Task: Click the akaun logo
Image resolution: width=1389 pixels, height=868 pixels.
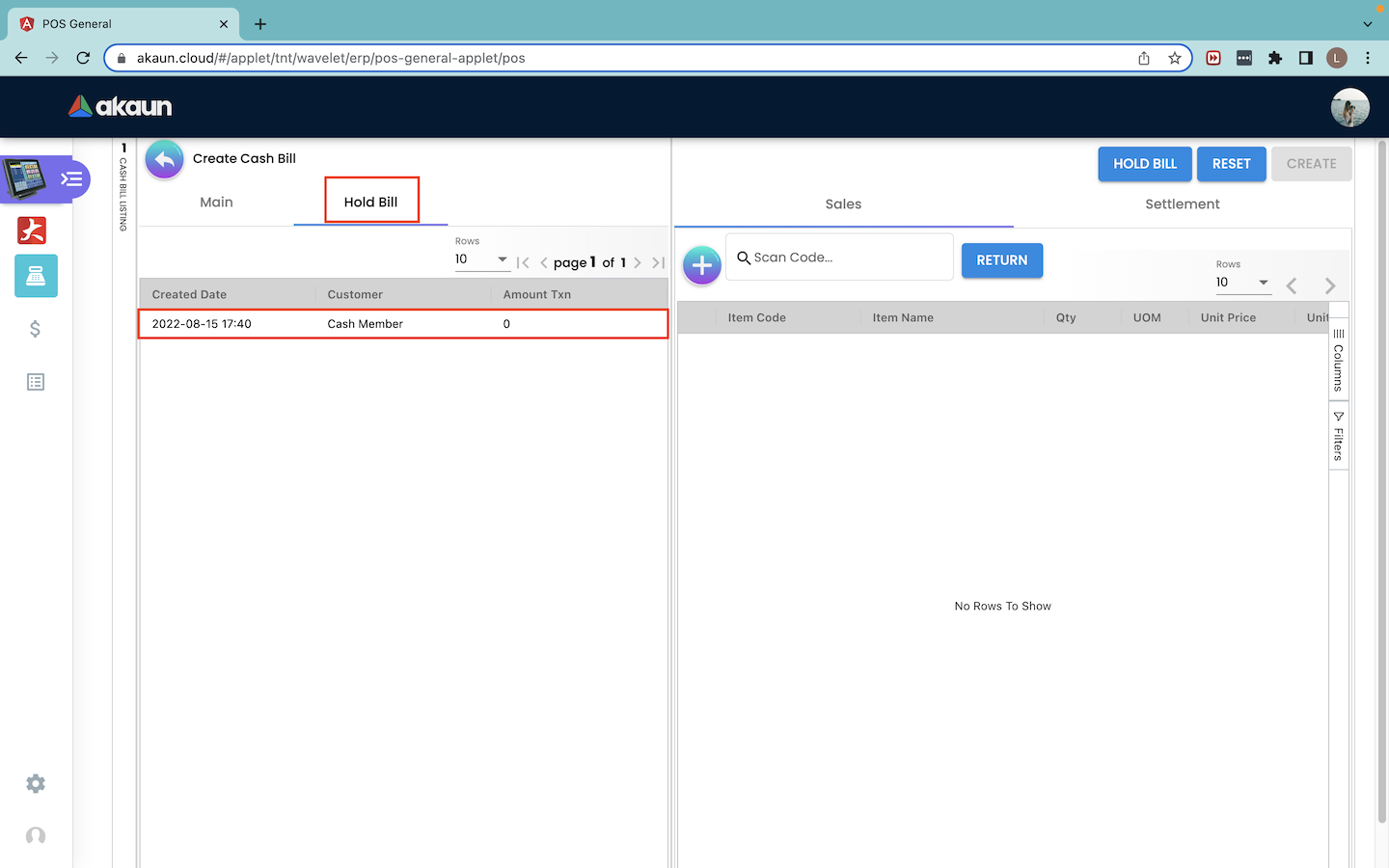Action: point(121,106)
